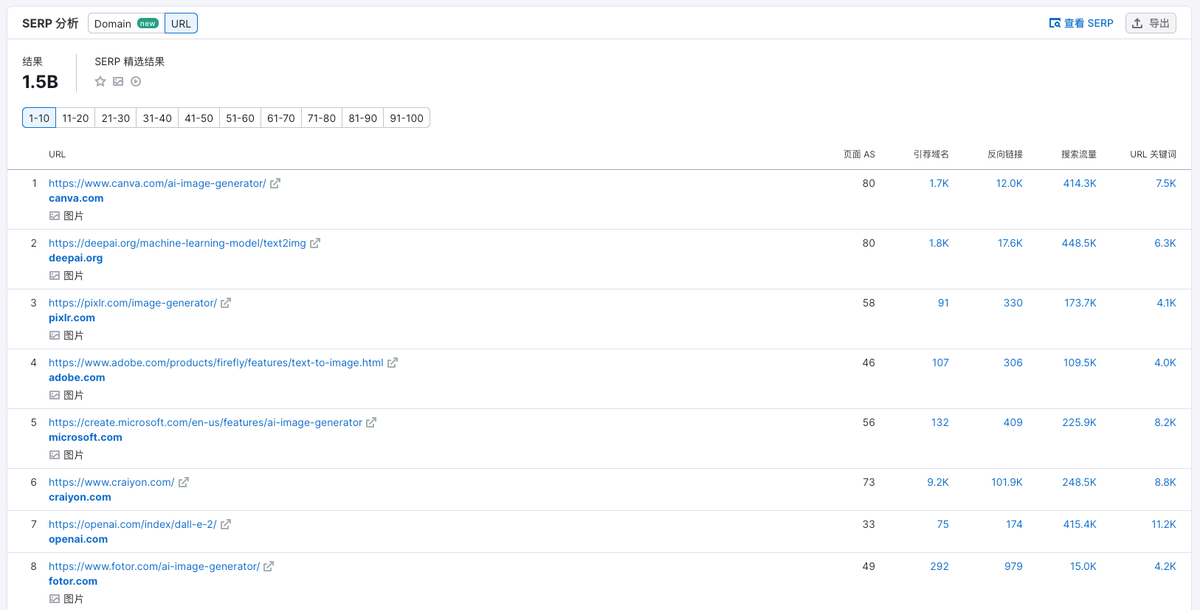Click the 图片 image feature in adobe.com row
Screen dimensions: 1200x610
(66, 395)
